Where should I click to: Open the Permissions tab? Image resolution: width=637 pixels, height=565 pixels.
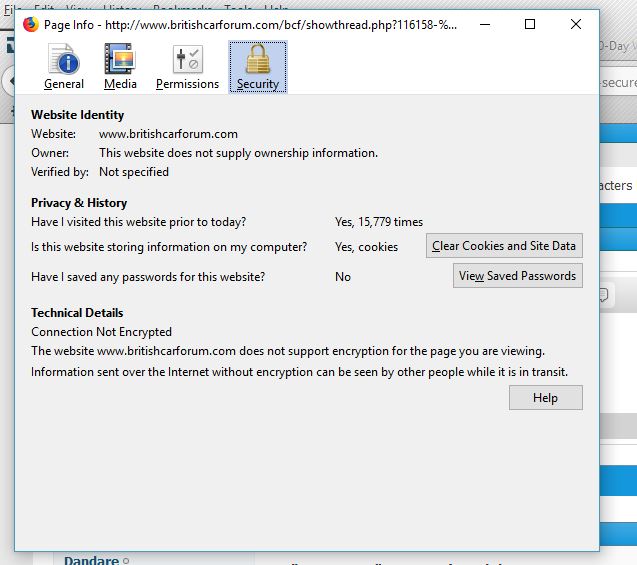(187, 67)
